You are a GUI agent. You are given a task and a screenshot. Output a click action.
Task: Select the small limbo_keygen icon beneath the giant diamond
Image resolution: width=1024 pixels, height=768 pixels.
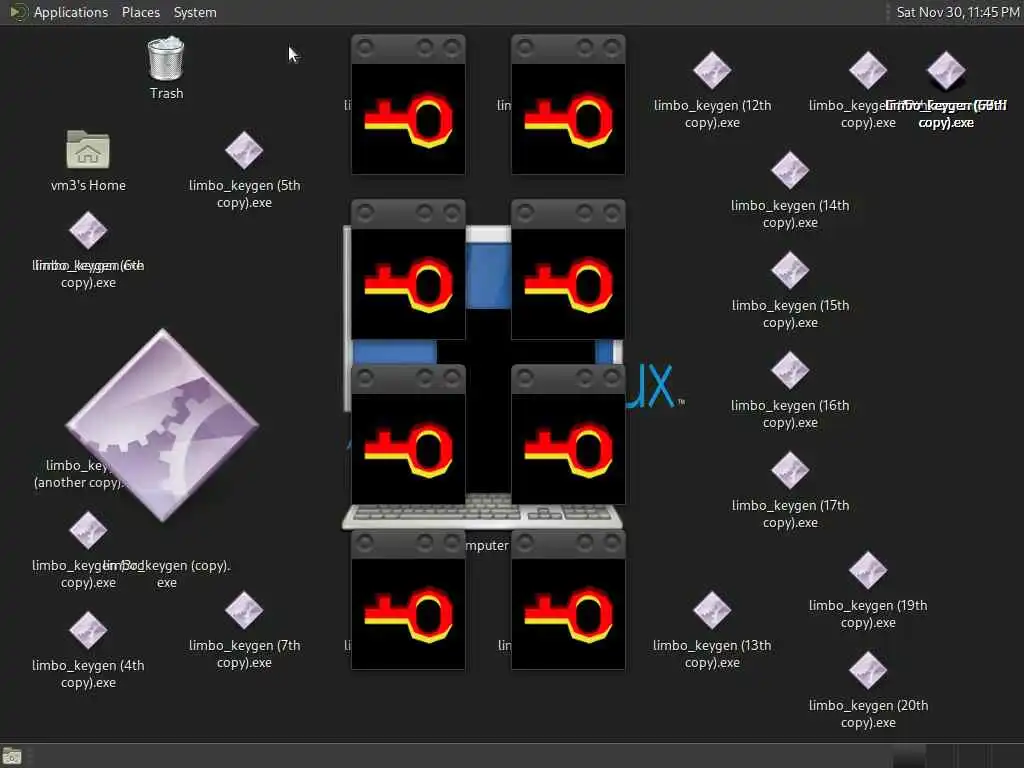[88, 530]
